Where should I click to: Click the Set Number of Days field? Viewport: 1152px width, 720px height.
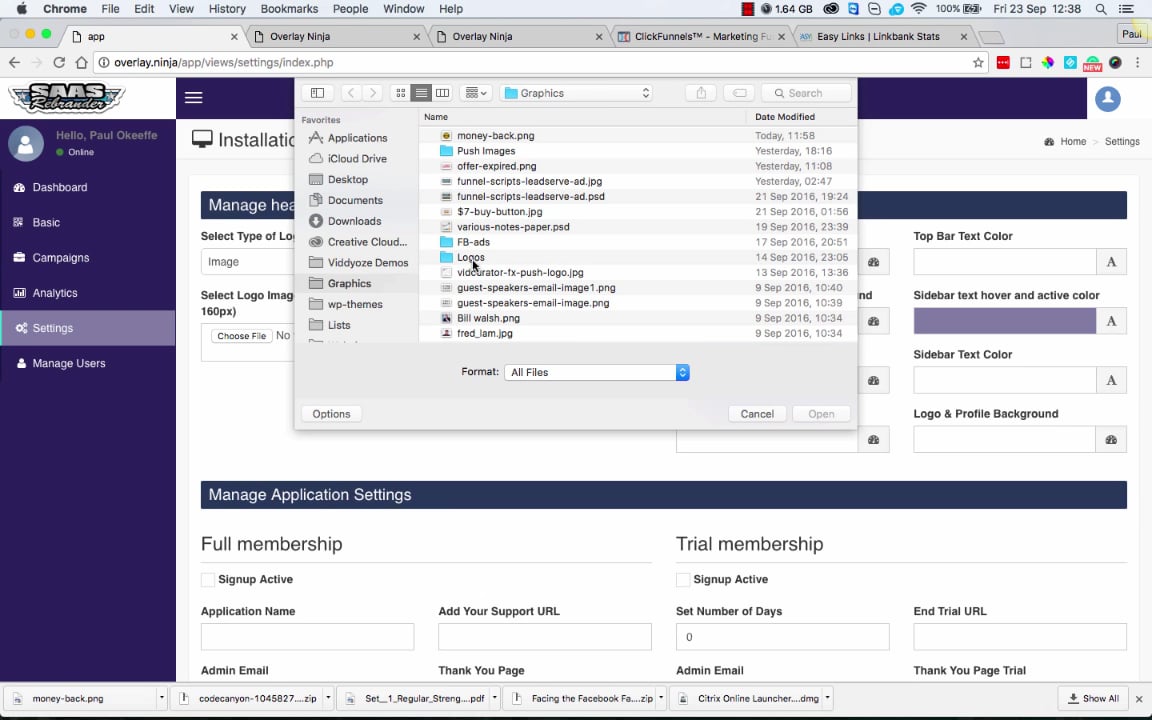tap(782, 637)
